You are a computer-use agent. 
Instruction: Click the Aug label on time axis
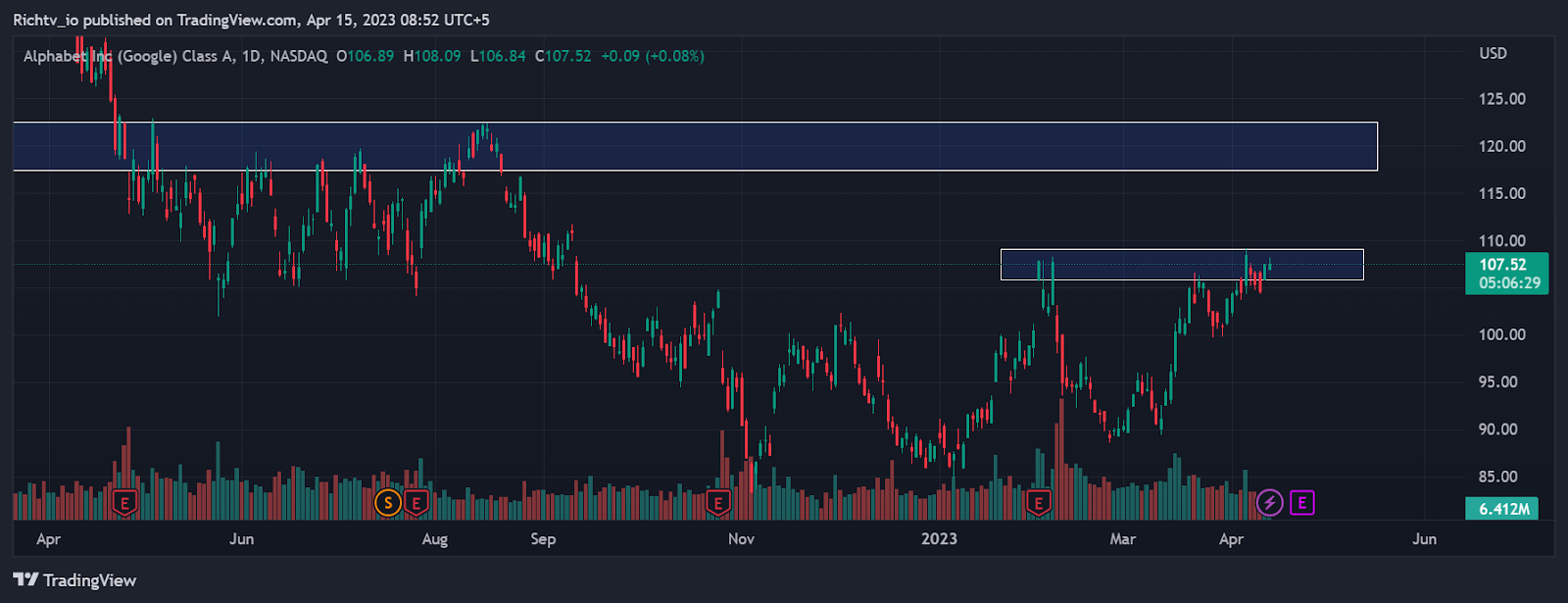coord(435,538)
